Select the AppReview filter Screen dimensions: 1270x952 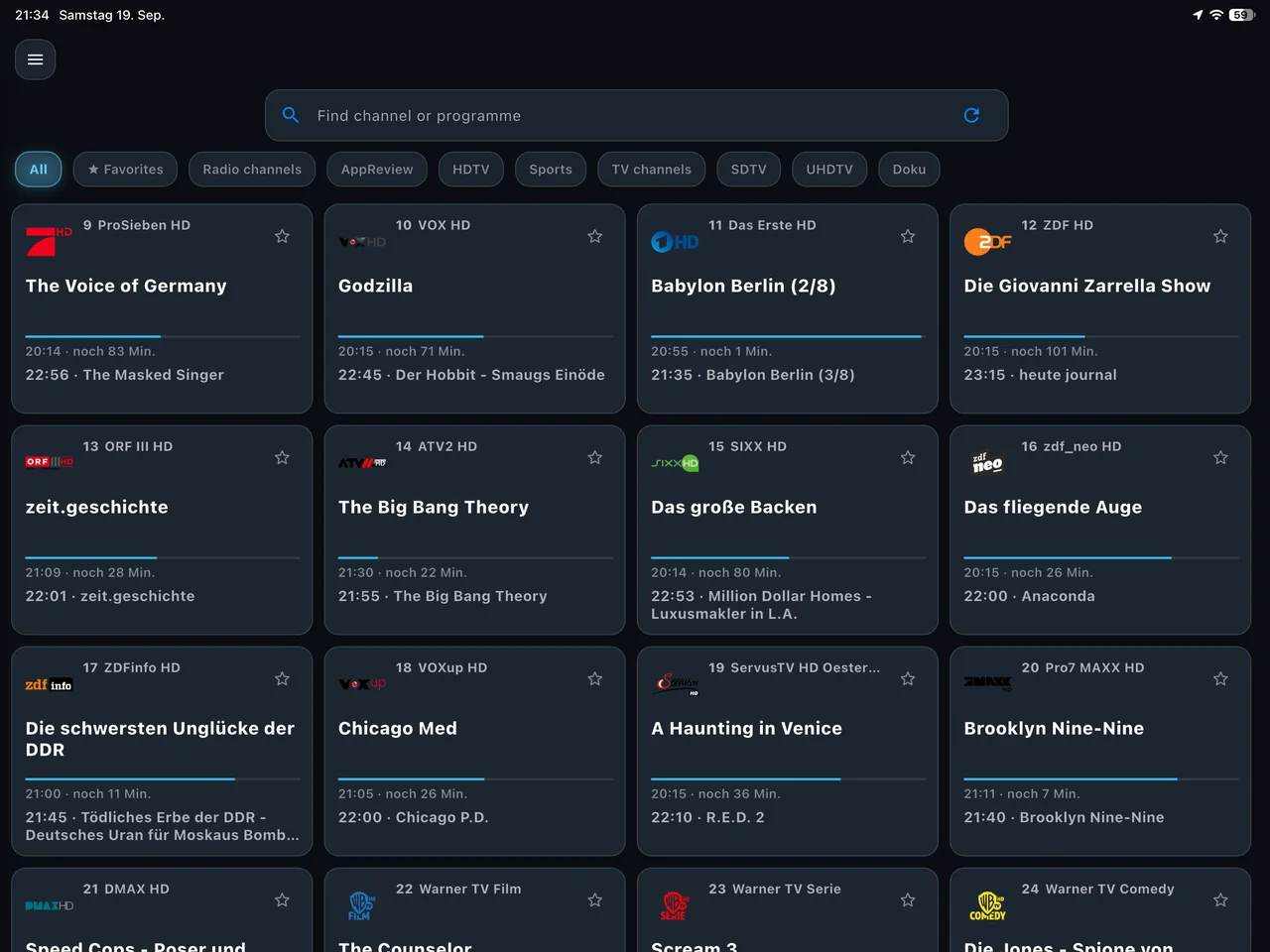click(377, 170)
